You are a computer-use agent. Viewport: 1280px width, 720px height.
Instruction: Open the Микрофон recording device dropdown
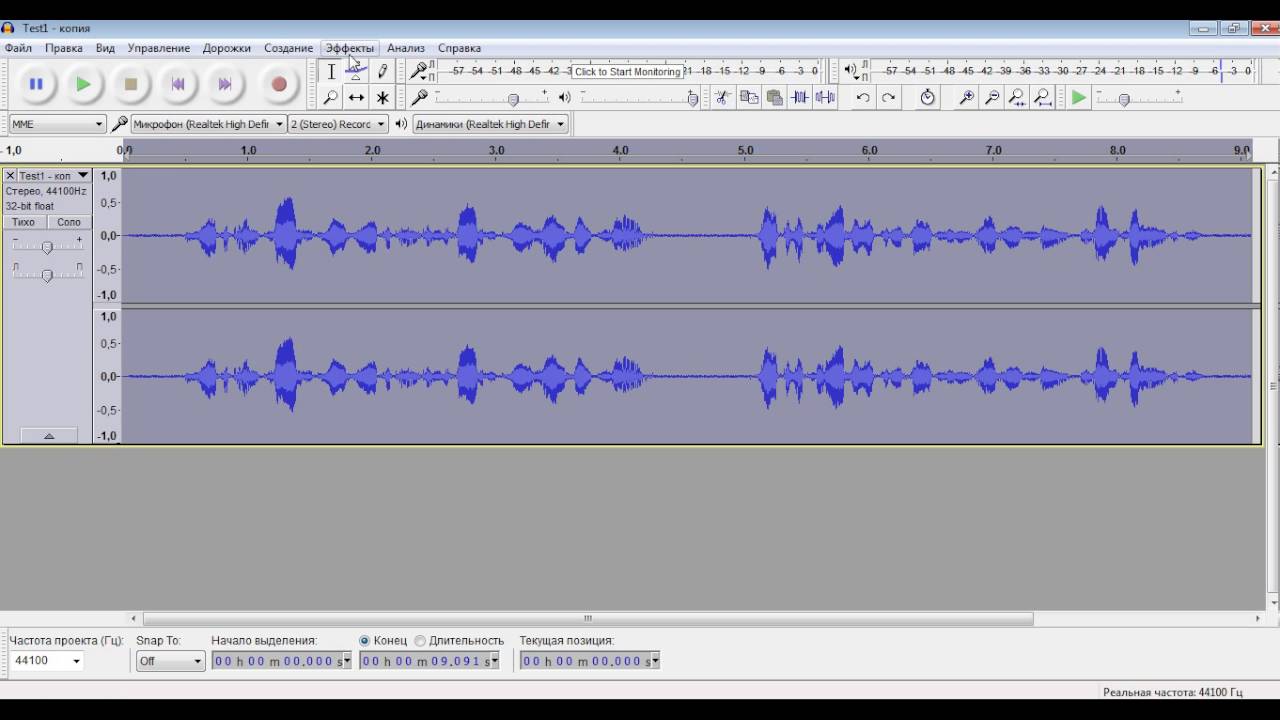(208, 124)
